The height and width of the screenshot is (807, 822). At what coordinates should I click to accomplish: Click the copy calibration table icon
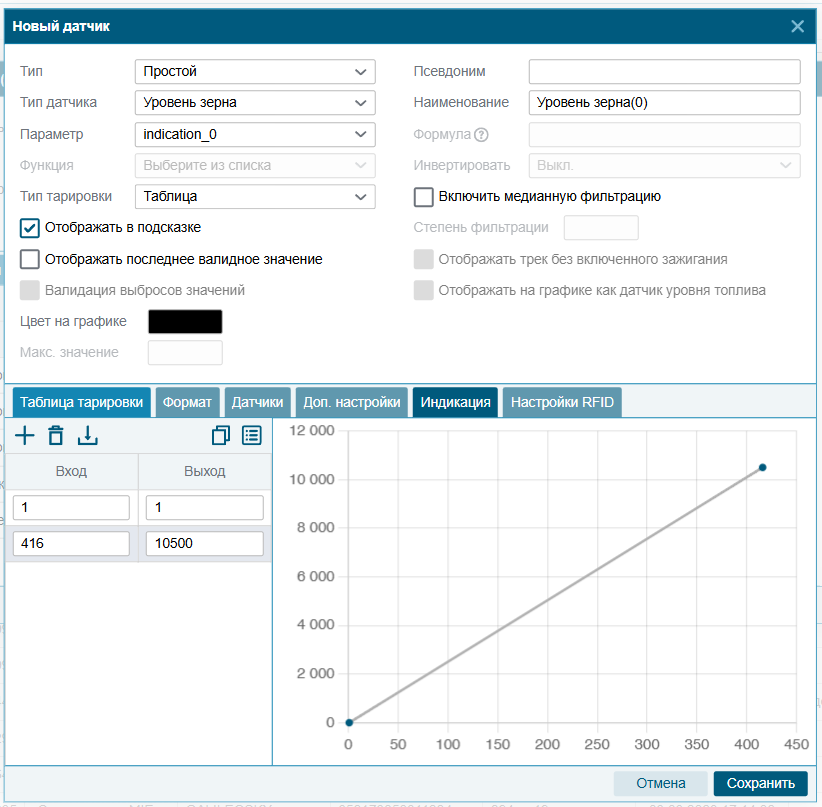click(x=221, y=436)
